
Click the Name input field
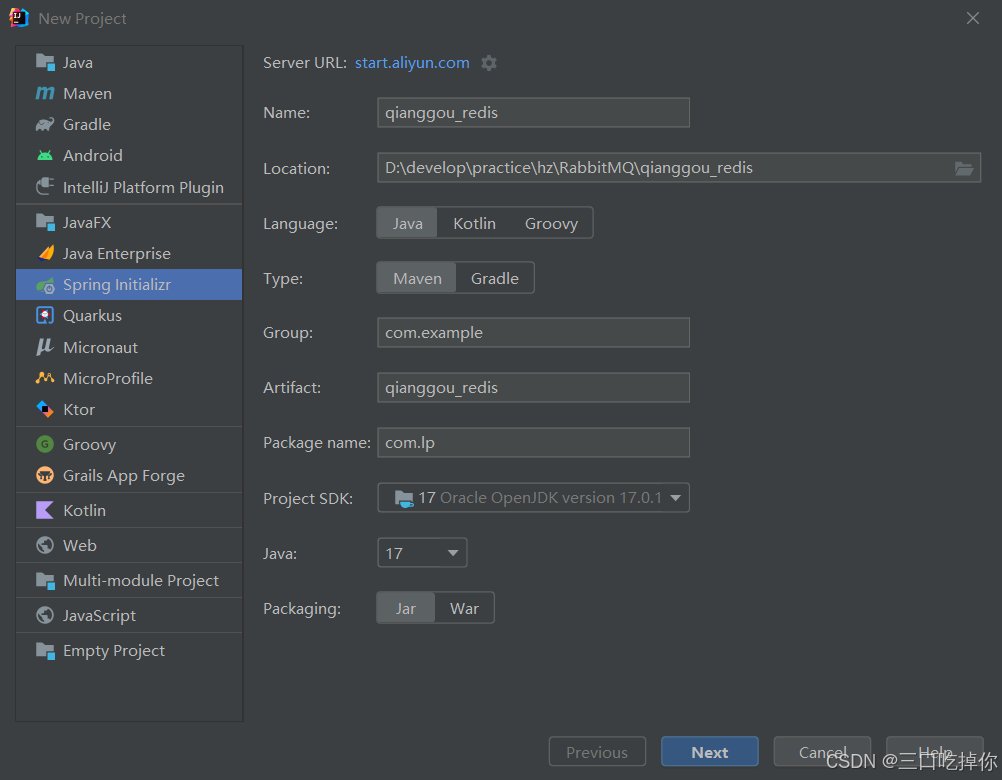534,112
